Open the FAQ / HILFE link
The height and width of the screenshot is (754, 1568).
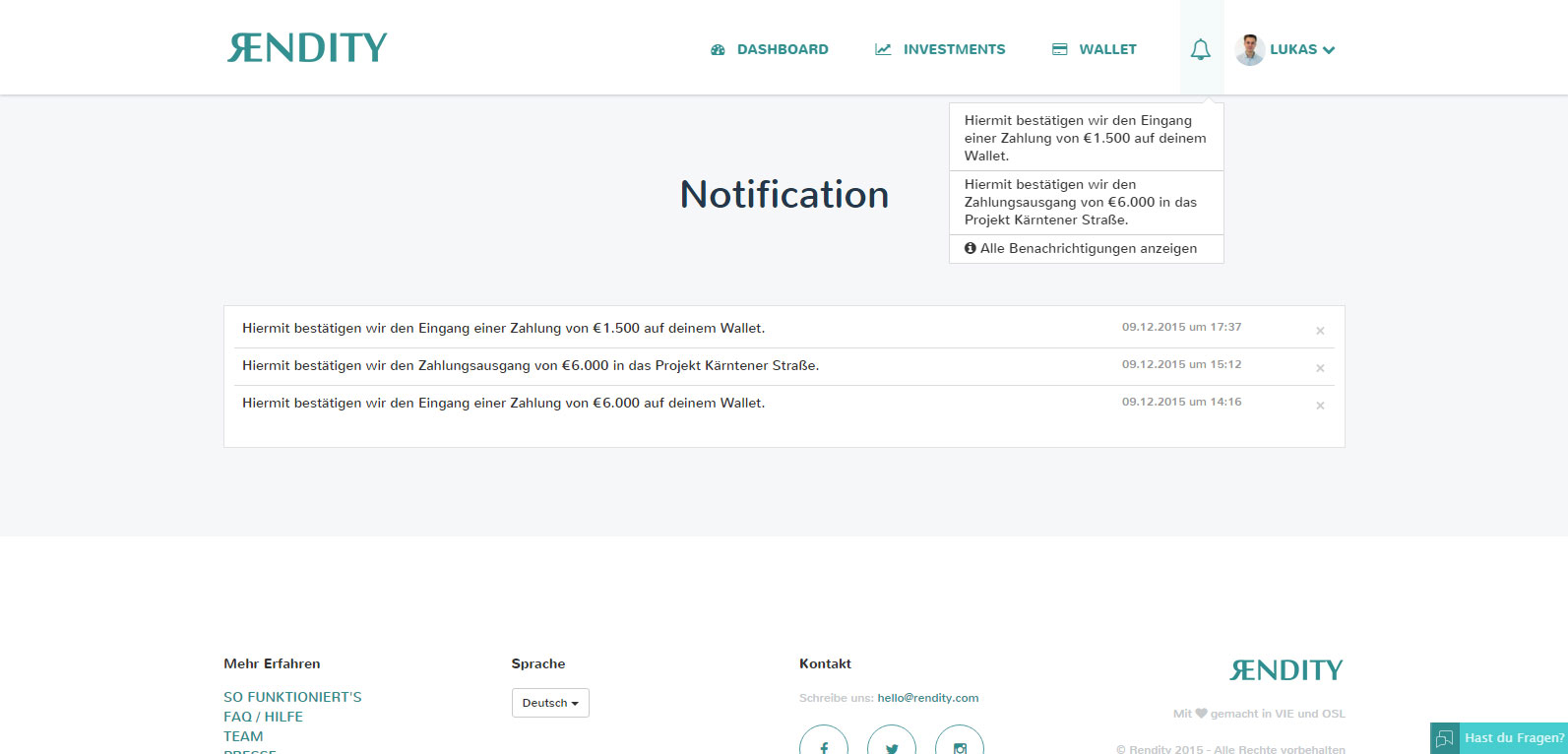coord(263,717)
